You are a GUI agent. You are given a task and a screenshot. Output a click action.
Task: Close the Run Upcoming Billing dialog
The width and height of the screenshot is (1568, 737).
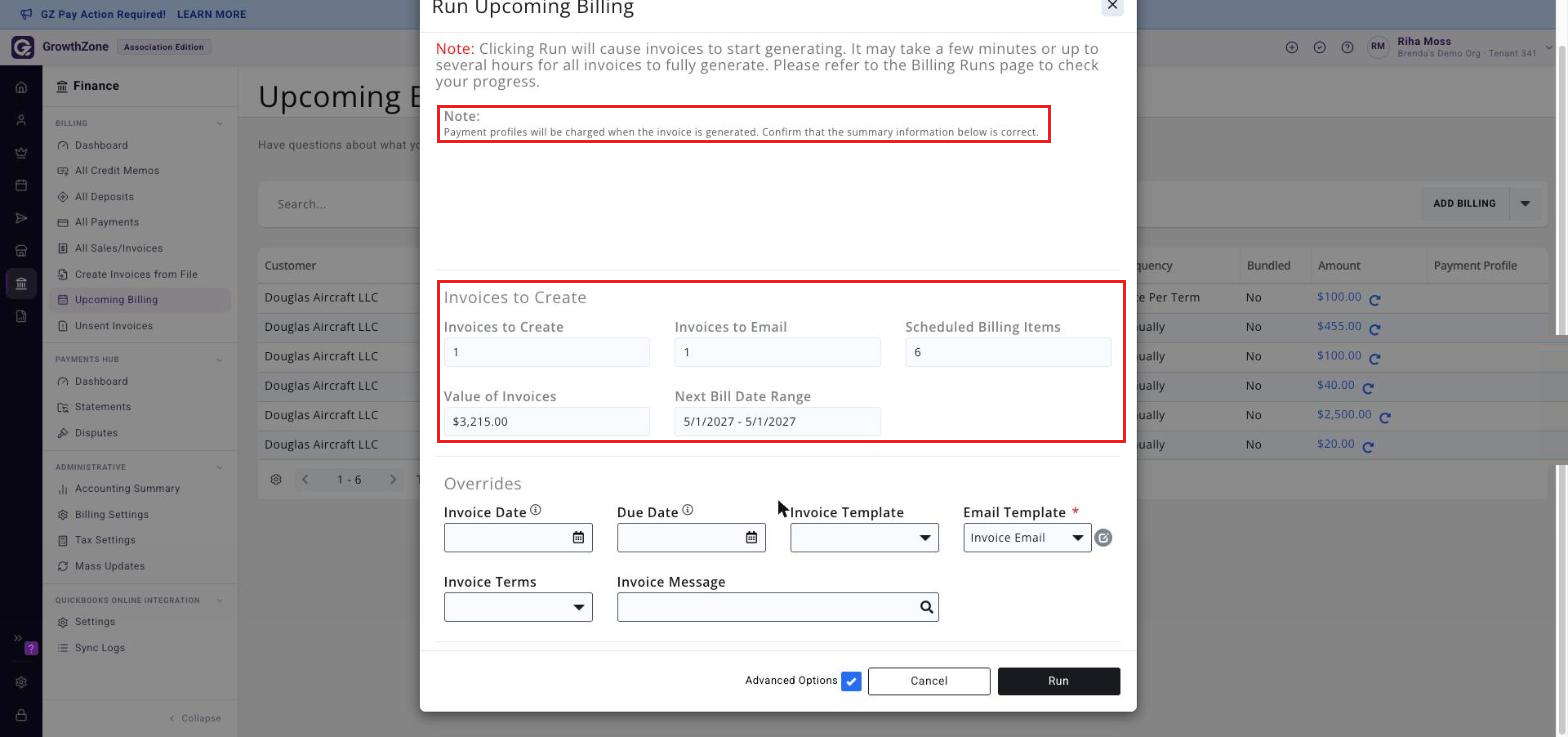pyautogui.click(x=1112, y=6)
